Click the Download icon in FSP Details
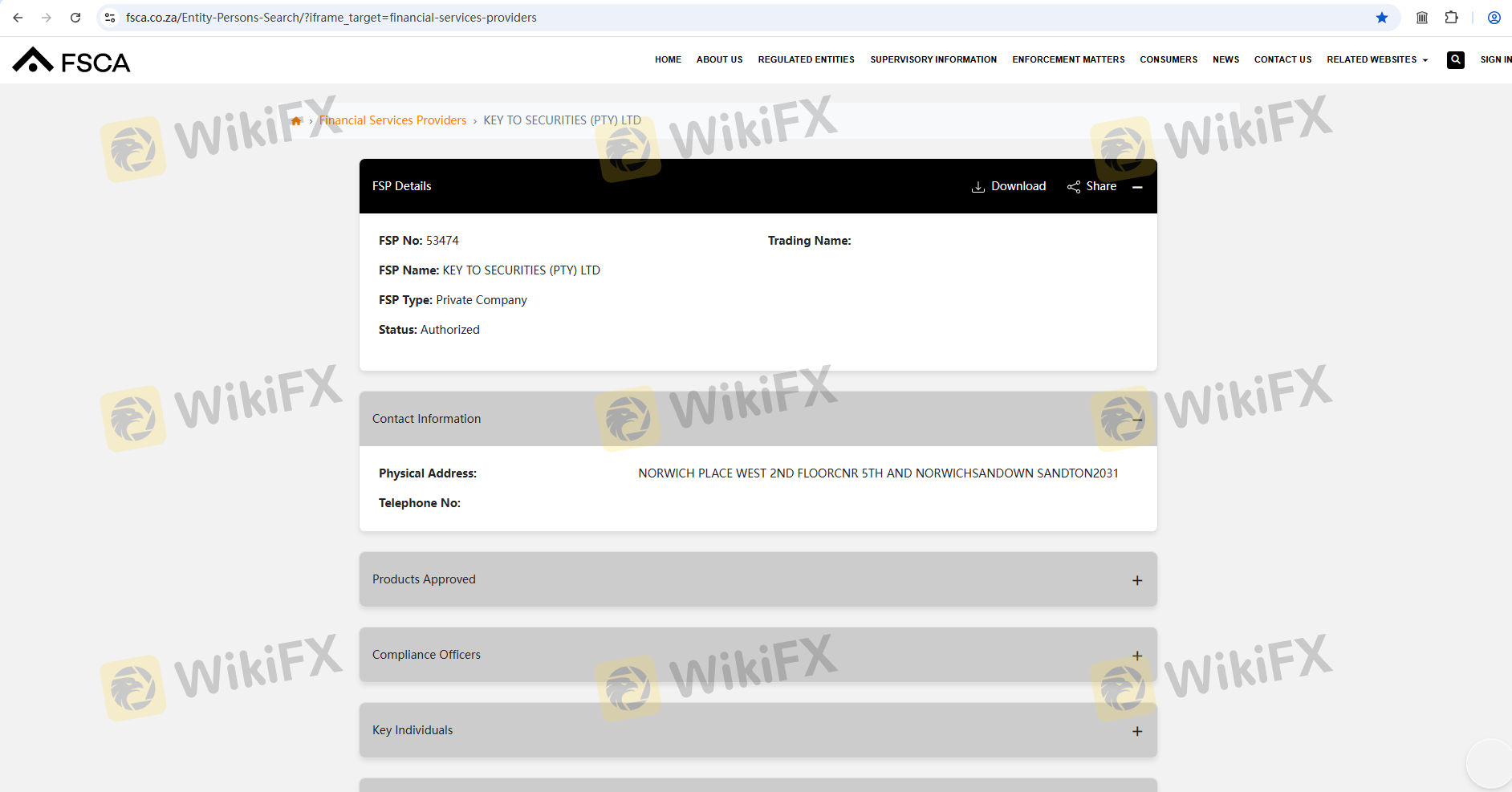This screenshot has height=792, width=1512. coord(978,187)
